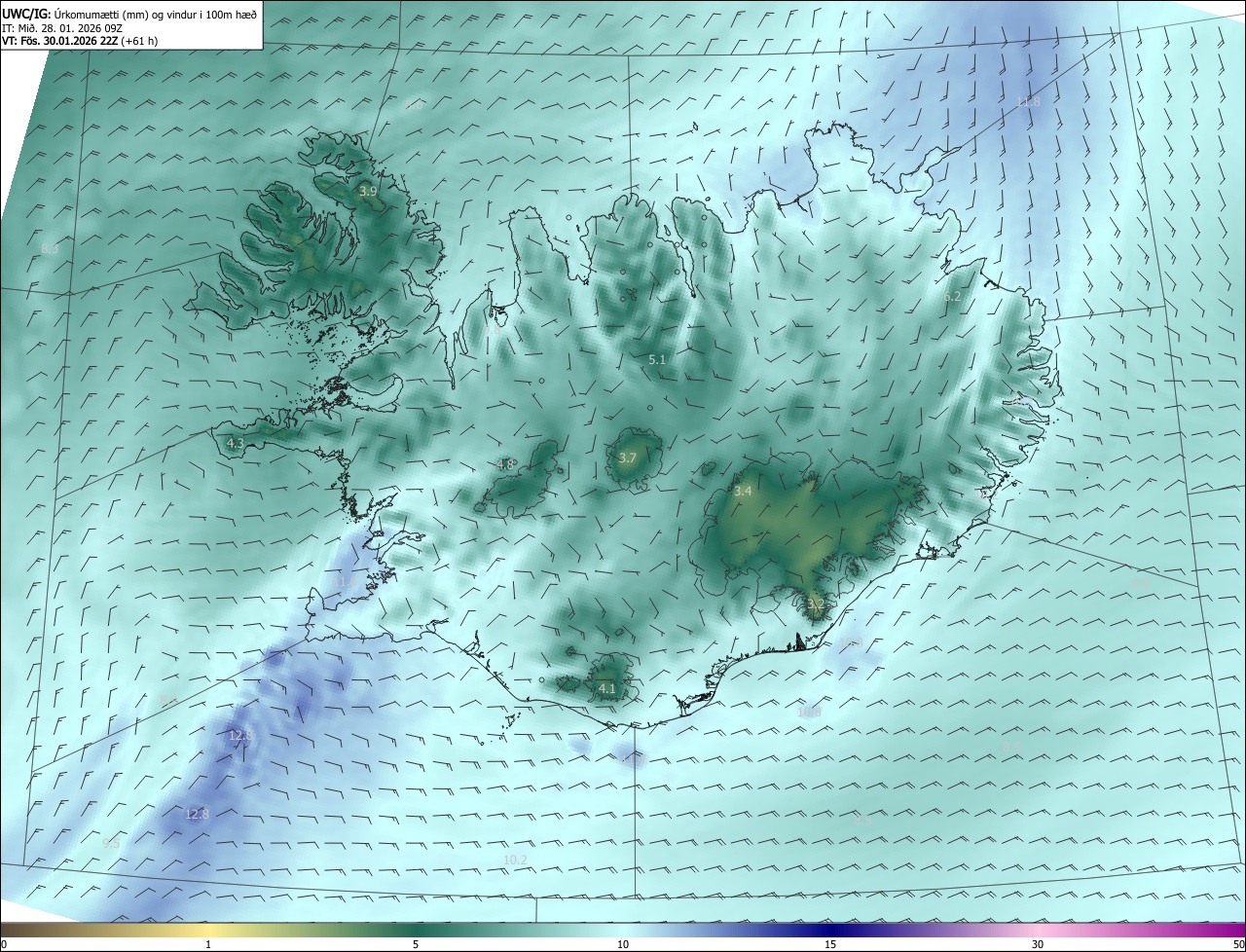This screenshot has width=1246, height=952.
Task: Click the 4.8 value on the western glacier
Action: coord(505,464)
